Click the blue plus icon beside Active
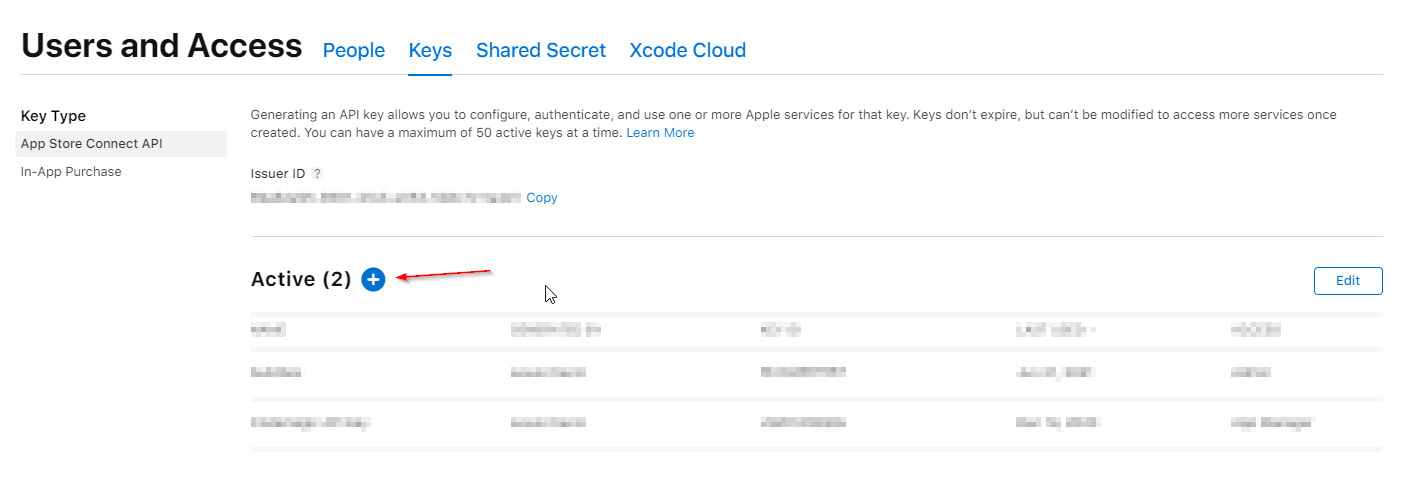 373,280
